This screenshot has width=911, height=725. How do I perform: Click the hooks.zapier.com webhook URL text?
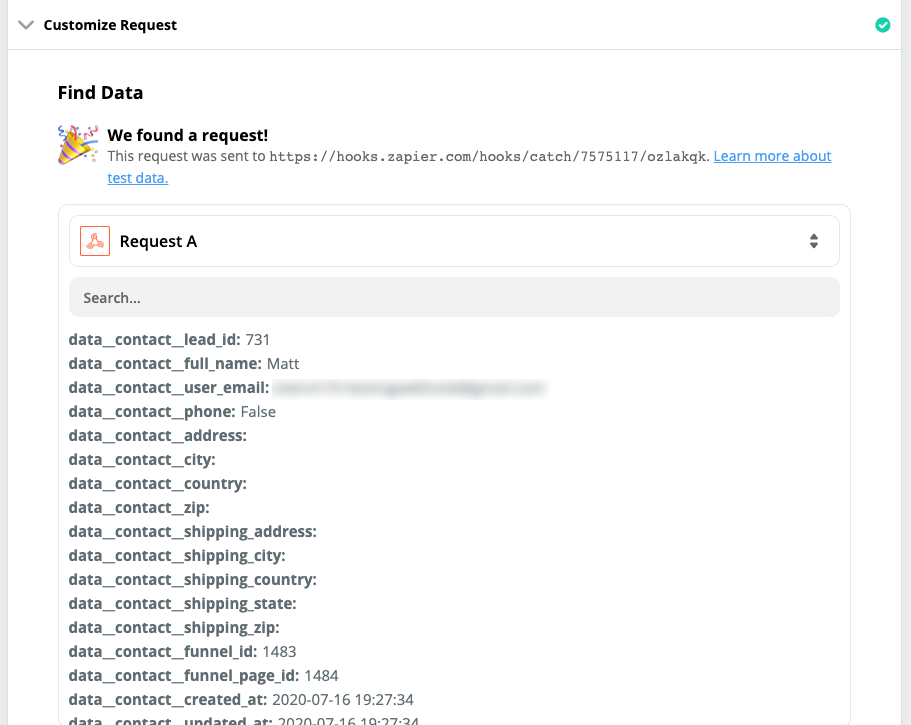(489, 157)
